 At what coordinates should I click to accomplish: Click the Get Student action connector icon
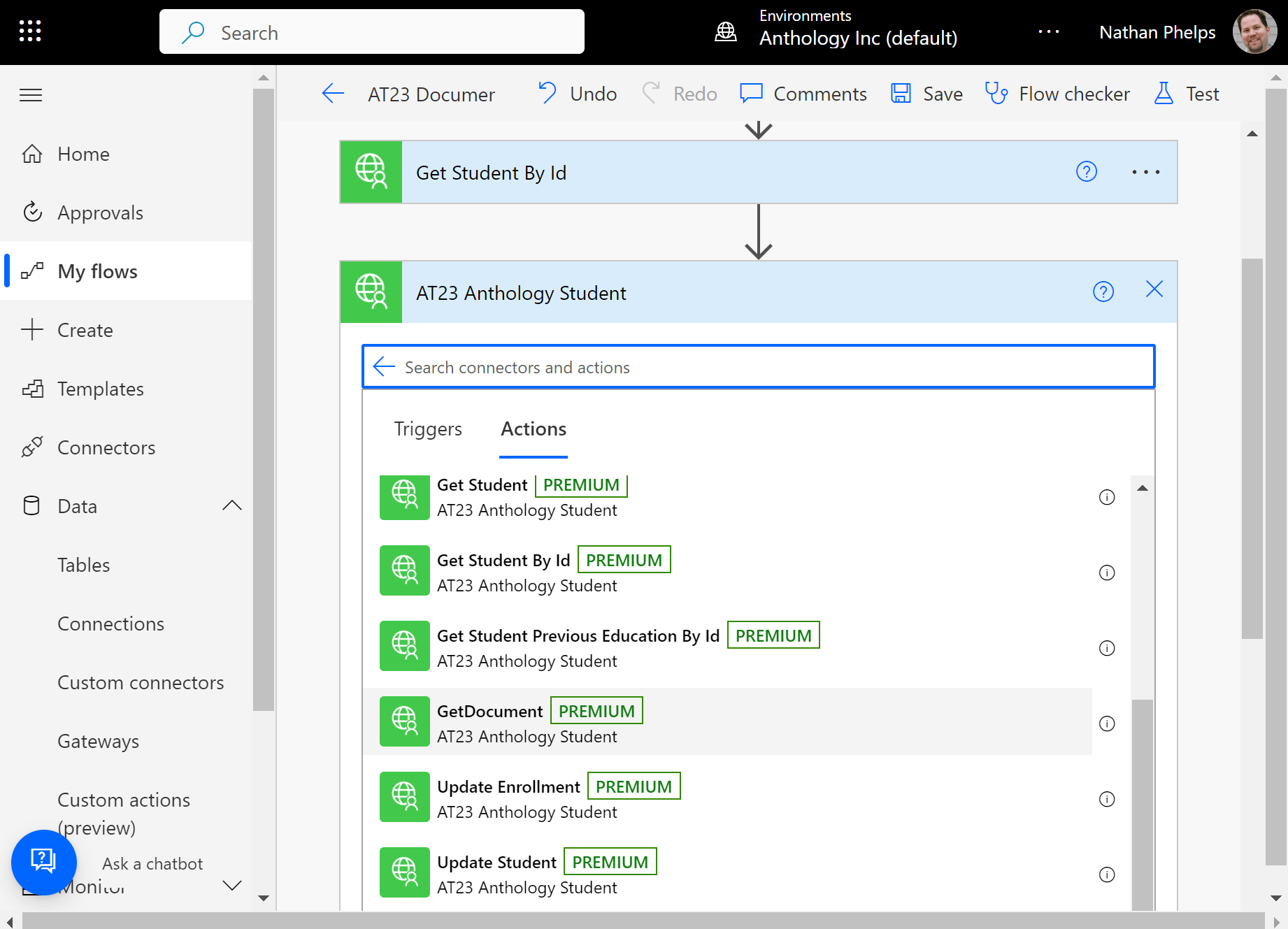tap(405, 497)
